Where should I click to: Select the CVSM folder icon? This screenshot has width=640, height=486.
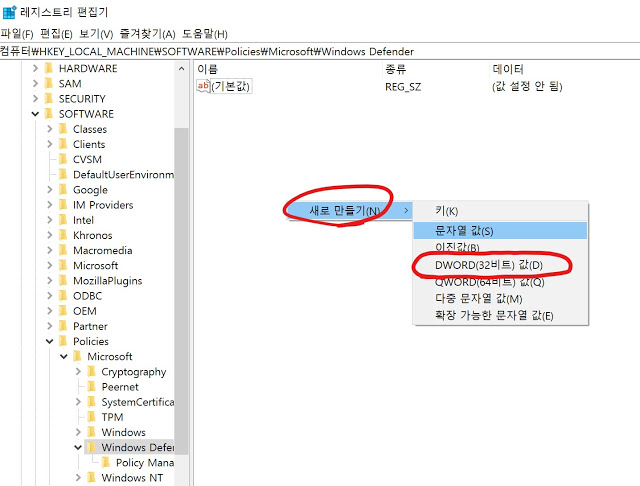click(63, 159)
